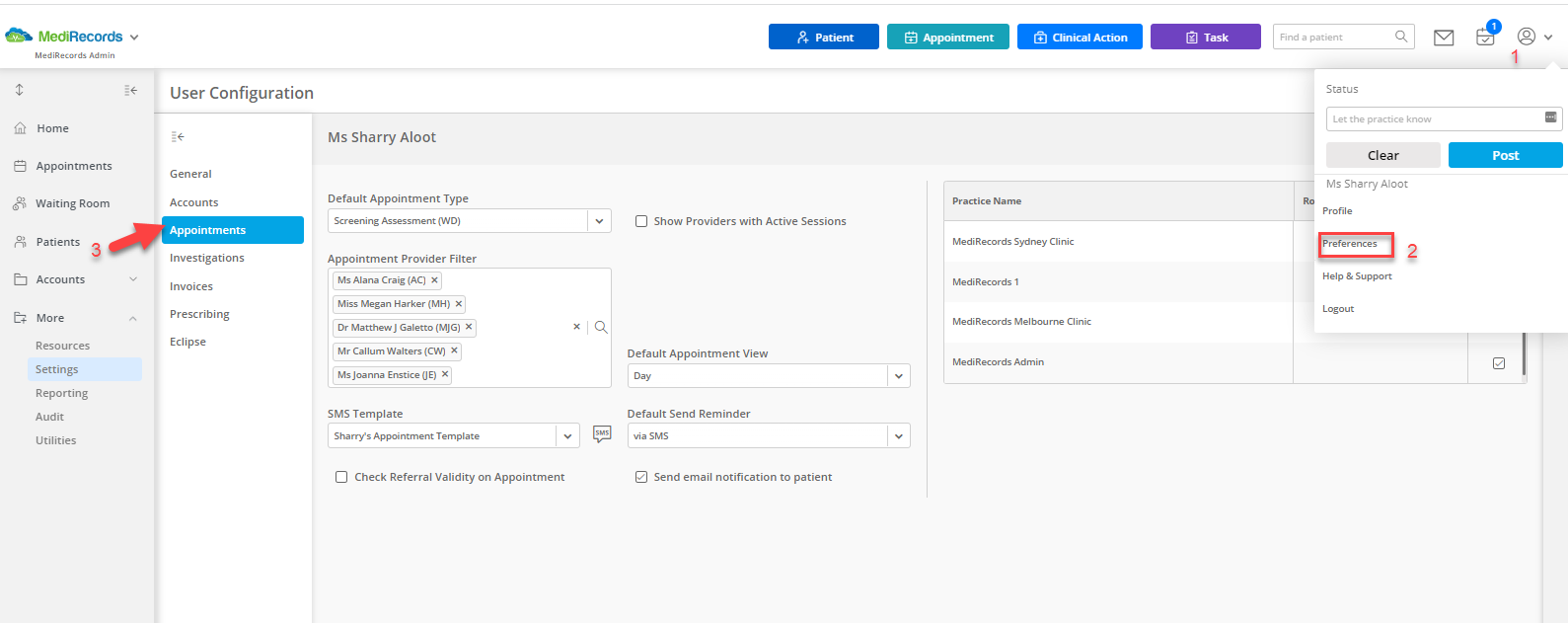
Task: Go to Patients in the main sidebar
Action: [x=58, y=242]
